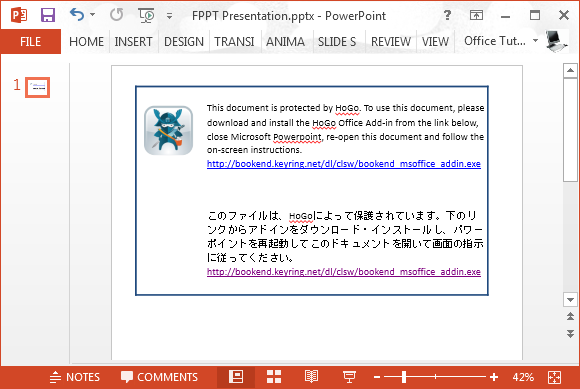Start slideshow from the beginning icon
The image size is (580, 389).
[x=146, y=16]
